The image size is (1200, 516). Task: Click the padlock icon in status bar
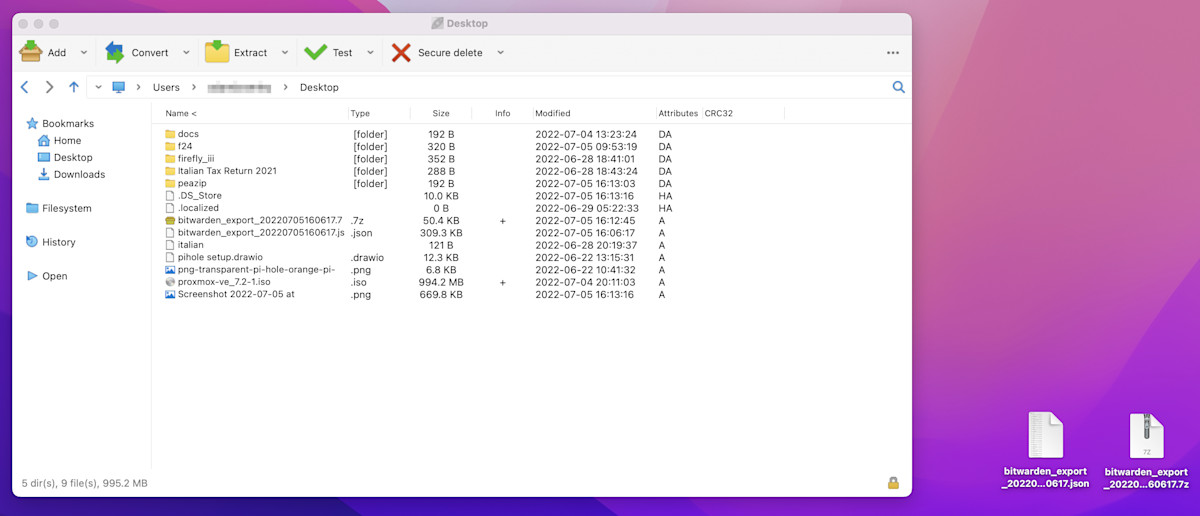point(893,483)
